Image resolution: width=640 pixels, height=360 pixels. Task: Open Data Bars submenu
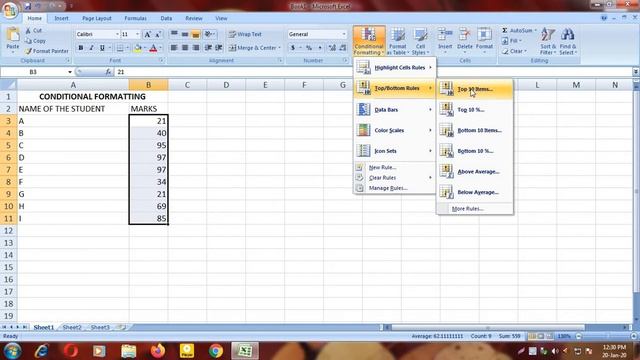coord(395,109)
